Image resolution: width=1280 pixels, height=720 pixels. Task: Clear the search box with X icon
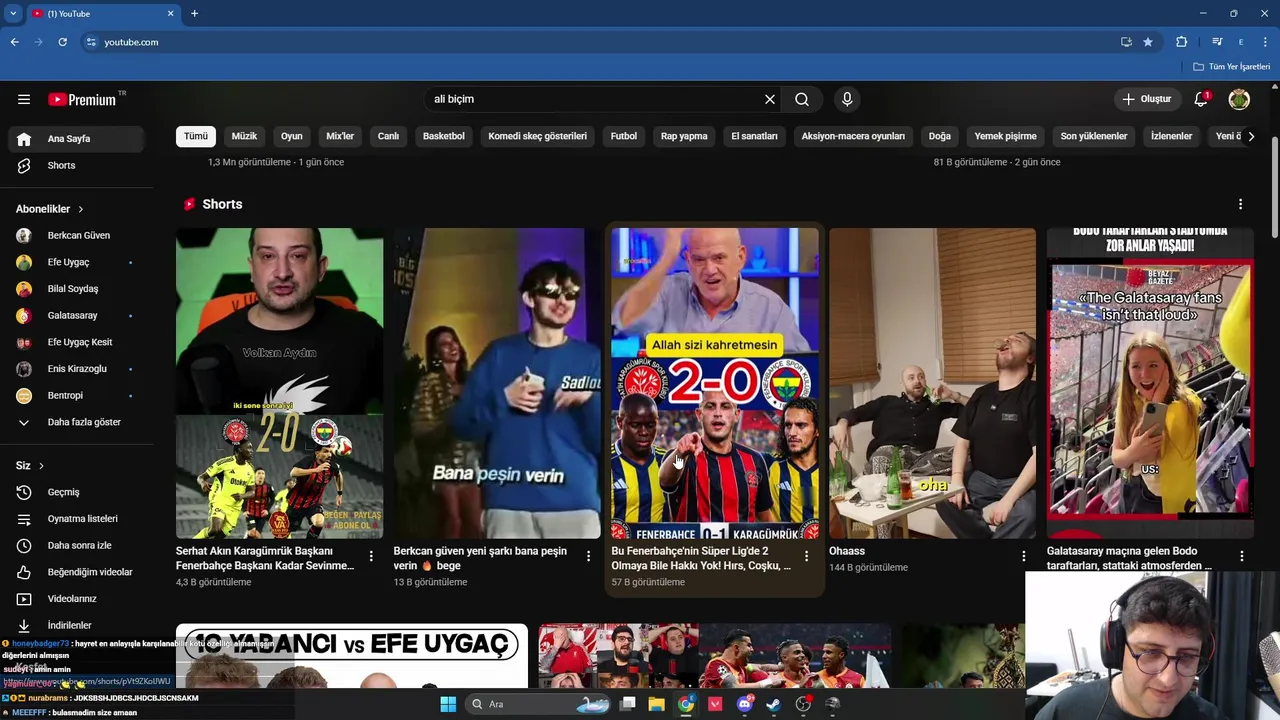pos(770,99)
